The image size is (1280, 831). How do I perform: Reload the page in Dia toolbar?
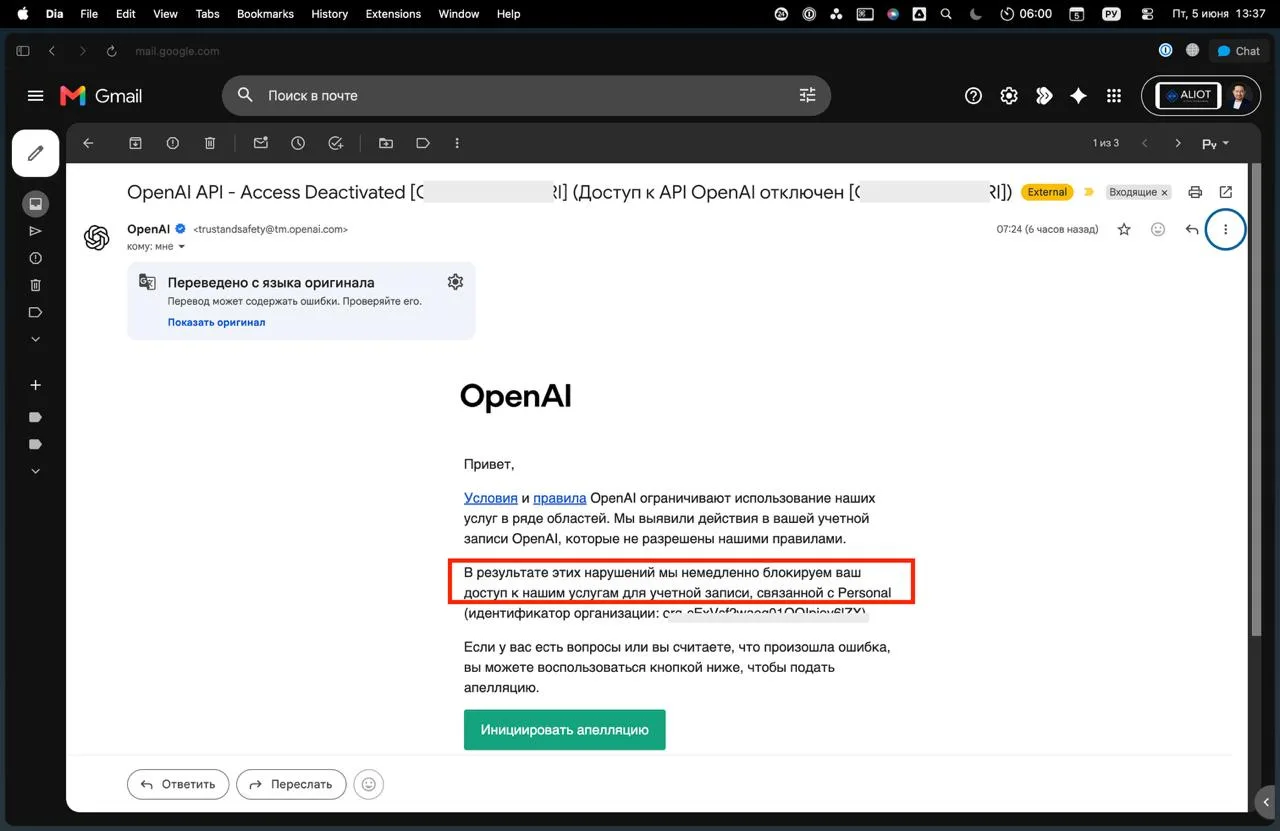pyautogui.click(x=111, y=51)
